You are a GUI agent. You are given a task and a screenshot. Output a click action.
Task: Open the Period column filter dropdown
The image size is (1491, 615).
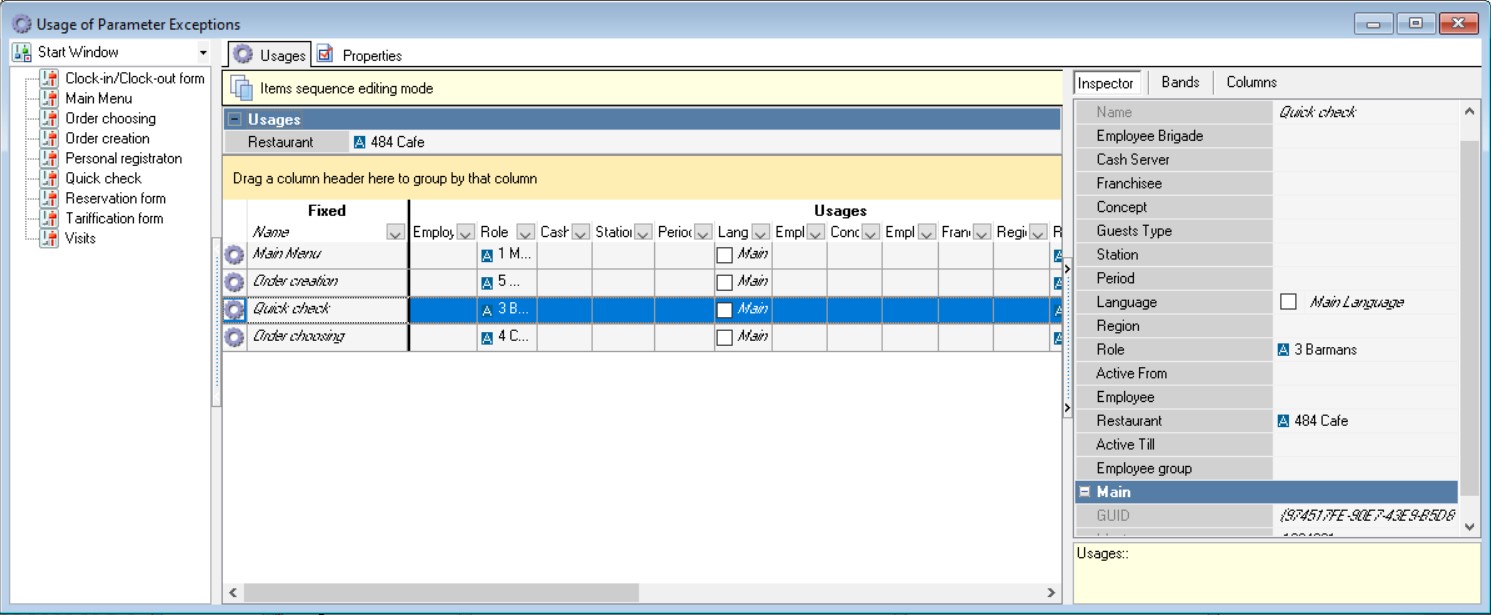[x=702, y=233]
